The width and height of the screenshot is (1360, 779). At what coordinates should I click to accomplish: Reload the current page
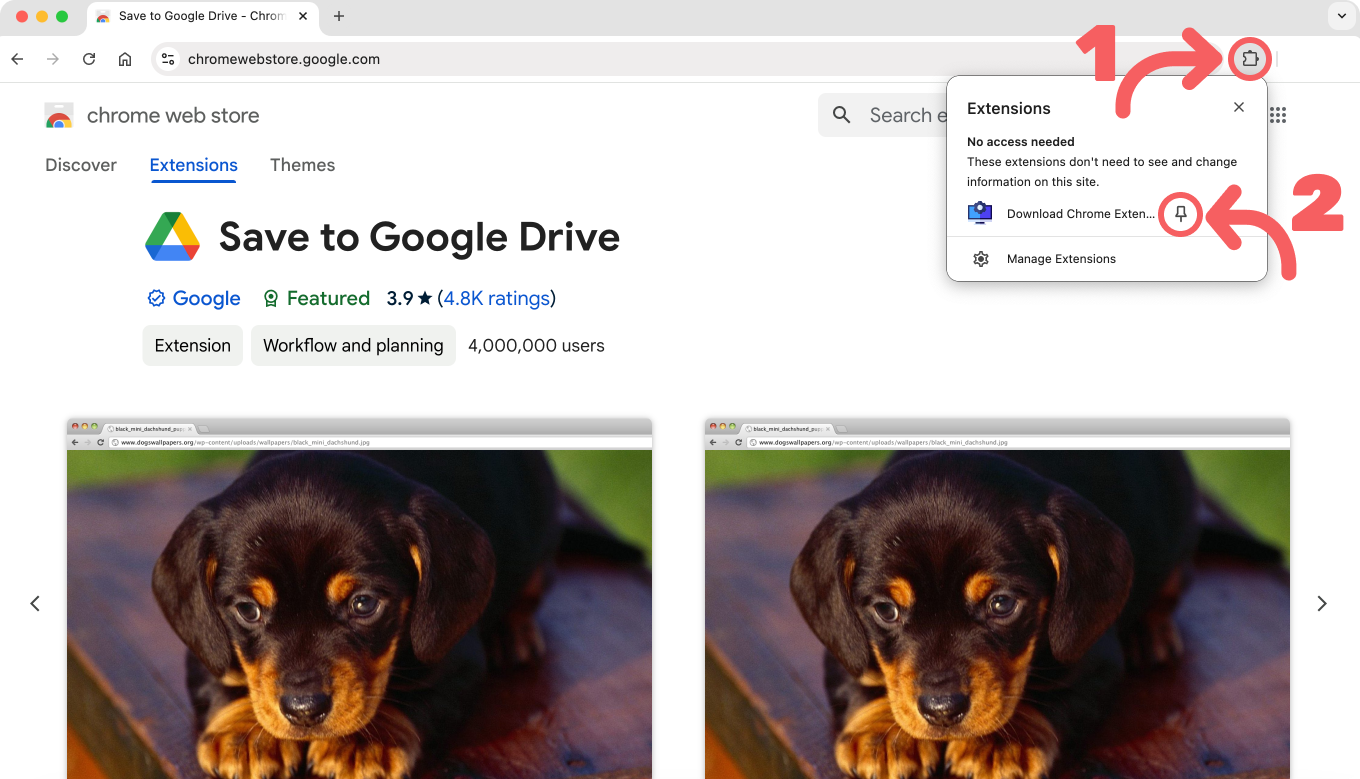coord(89,59)
